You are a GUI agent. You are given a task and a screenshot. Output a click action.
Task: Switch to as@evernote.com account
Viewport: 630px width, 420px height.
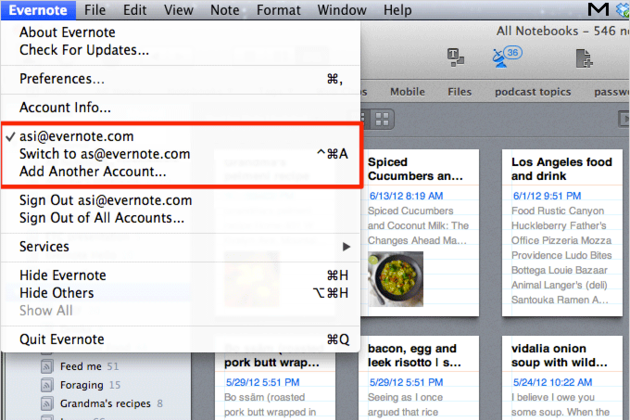pyautogui.click(x=105, y=154)
